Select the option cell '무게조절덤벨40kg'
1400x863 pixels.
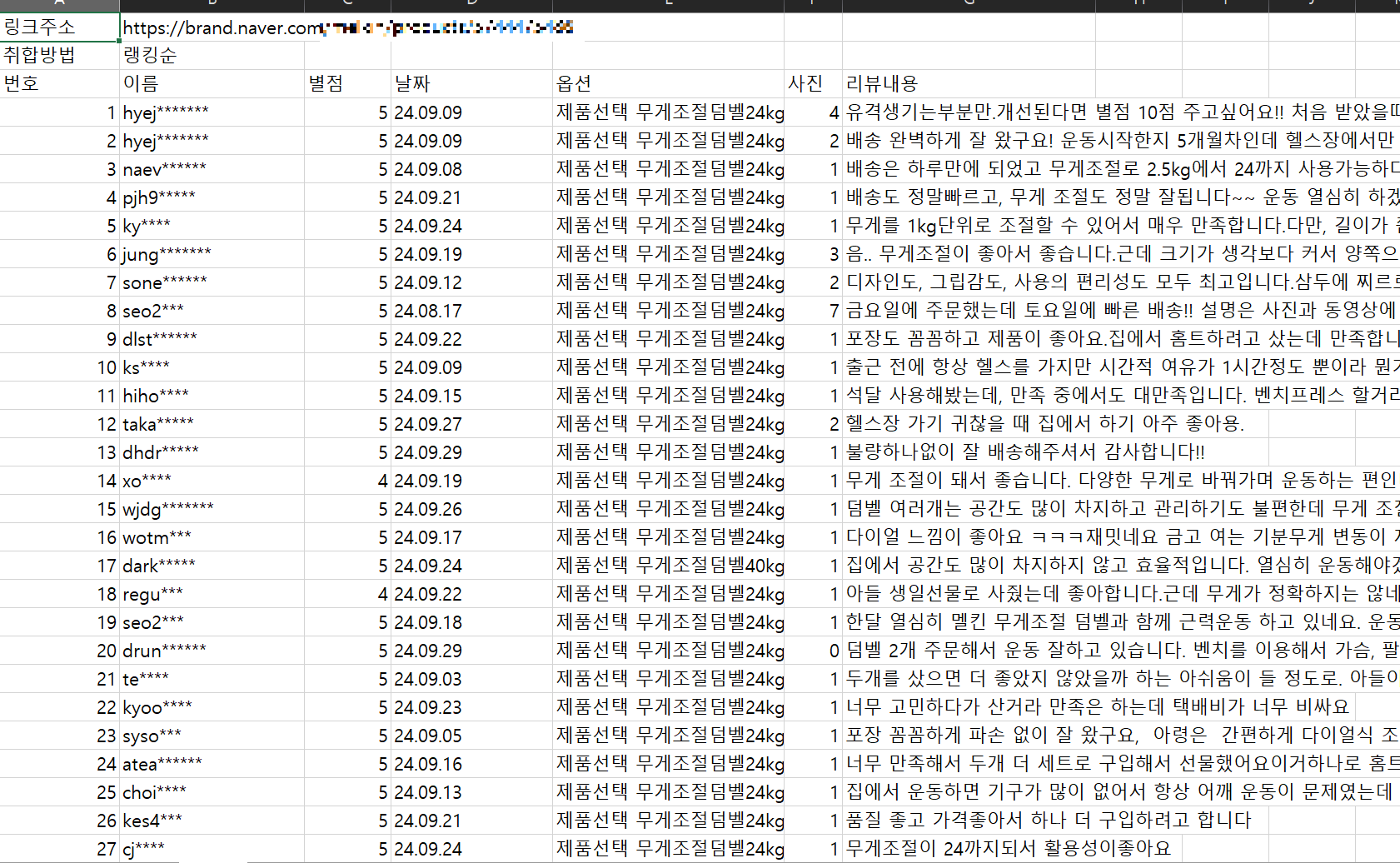[669, 566]
